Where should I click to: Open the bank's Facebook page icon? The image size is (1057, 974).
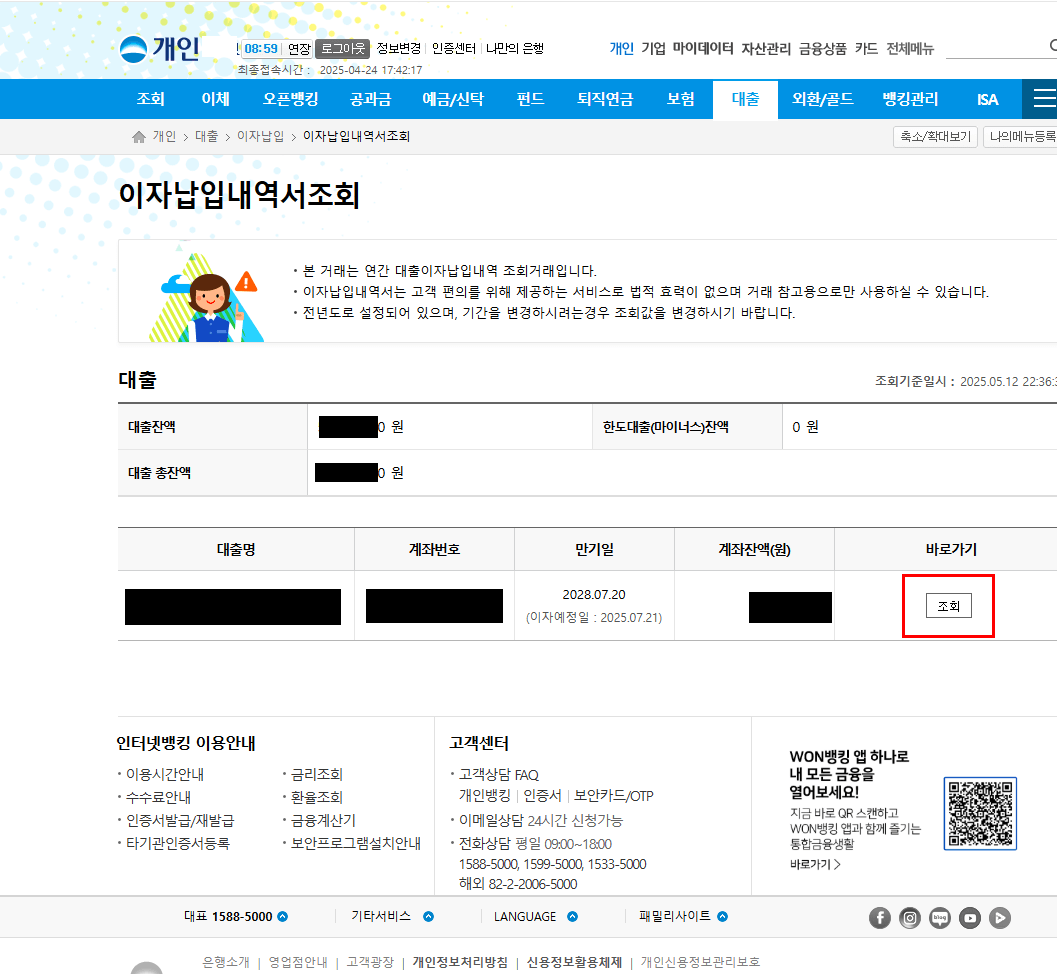880,917
